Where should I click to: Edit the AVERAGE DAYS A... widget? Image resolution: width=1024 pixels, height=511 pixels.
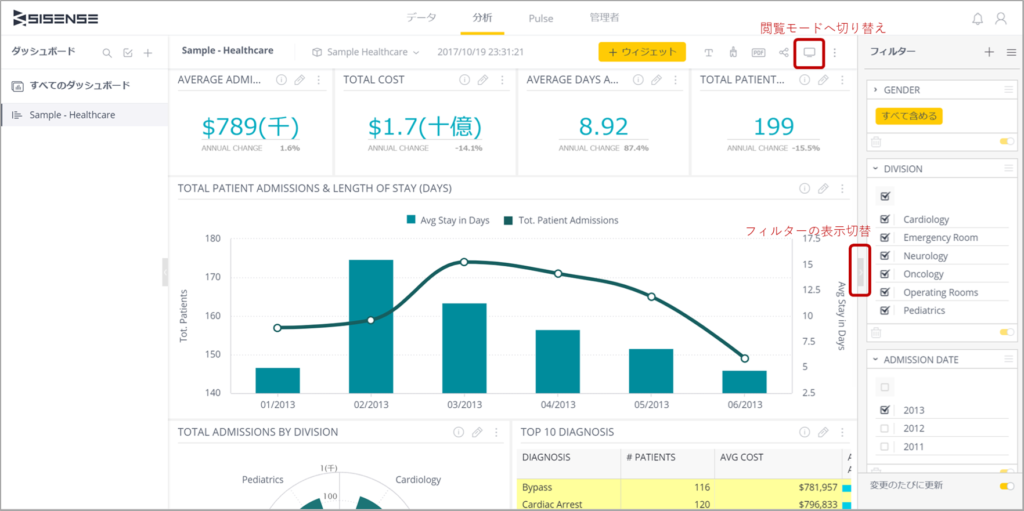click(x=656, y=80)
